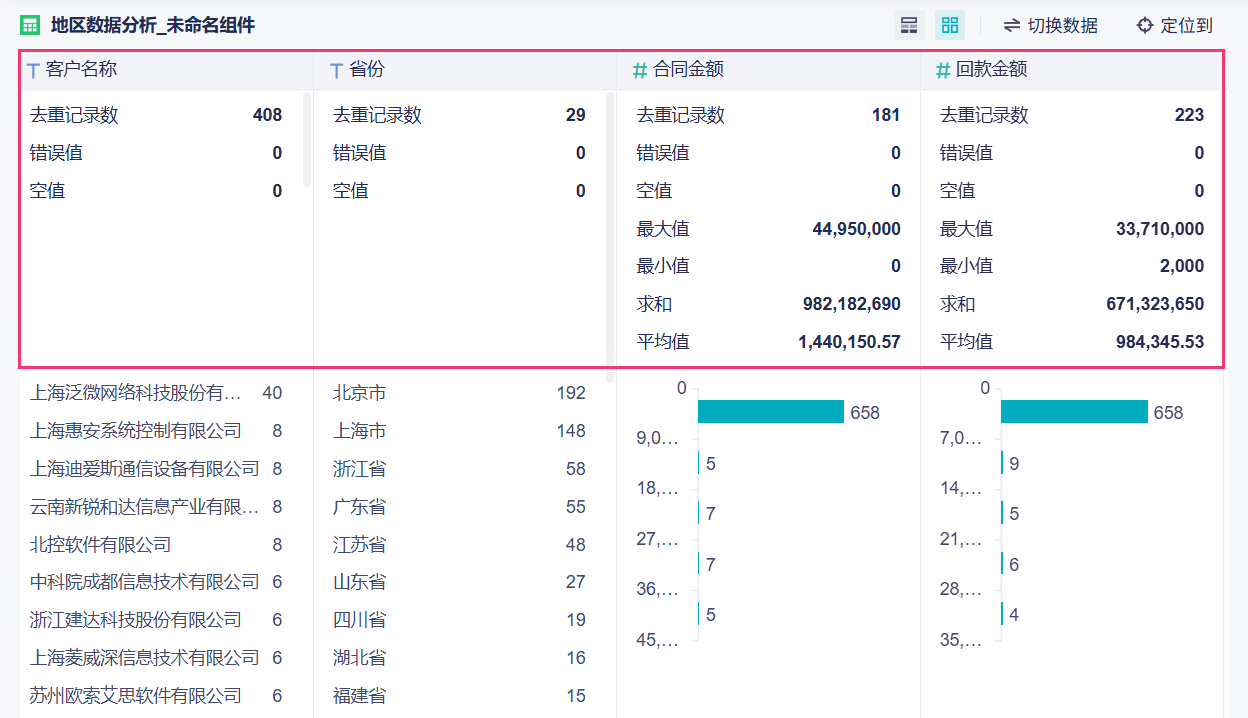Click the number type icon beside 合同金额
Viewport: 1248px width, 718px height.
point(640,71)
